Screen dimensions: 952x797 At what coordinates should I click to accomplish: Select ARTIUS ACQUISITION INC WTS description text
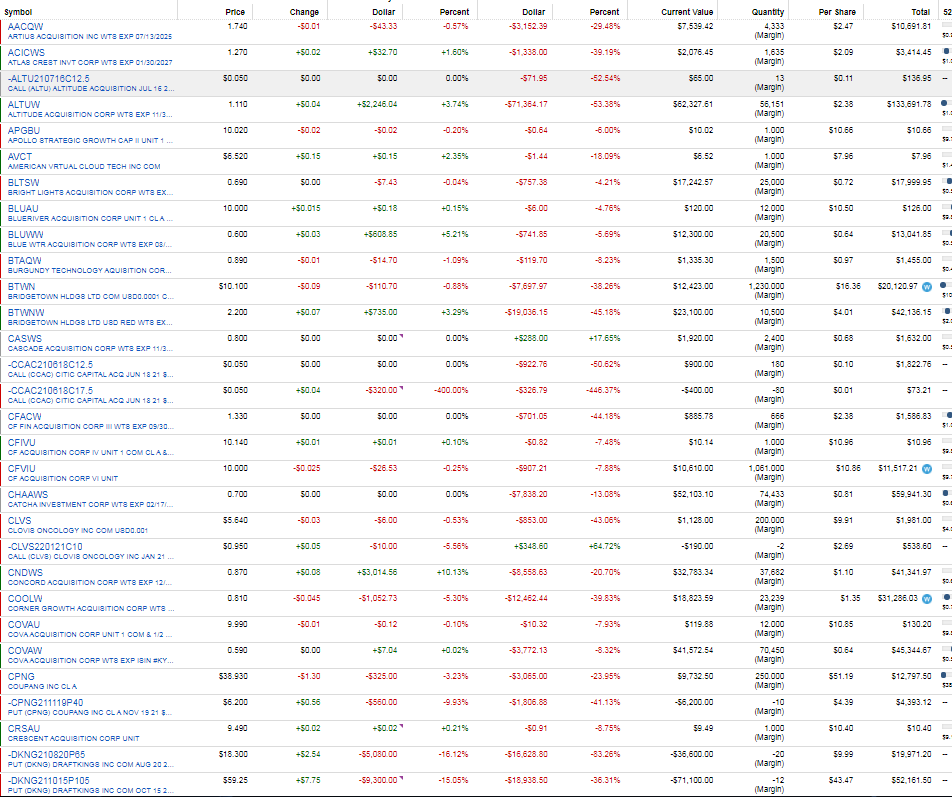(90, 36)
